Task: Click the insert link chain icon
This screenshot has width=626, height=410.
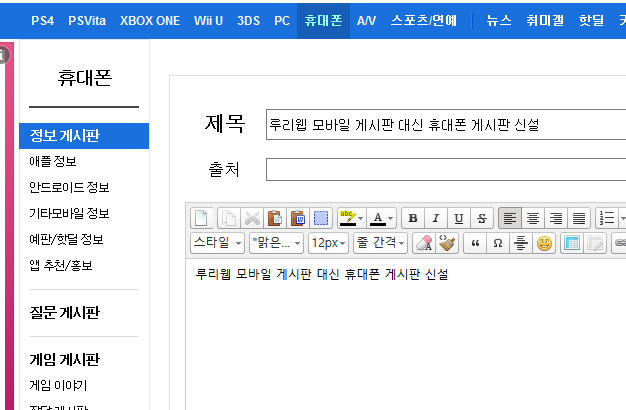Action: coord(620,243)
